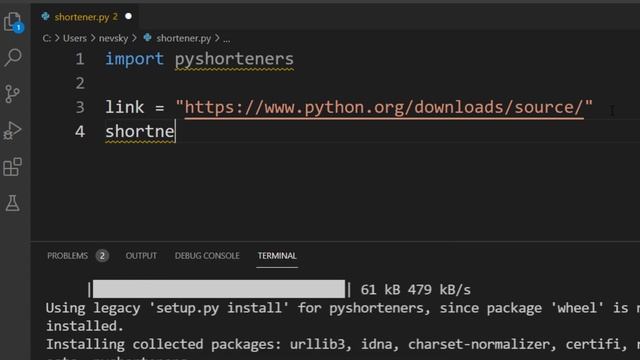Click line number 4 in the gutter

(80, 131)
